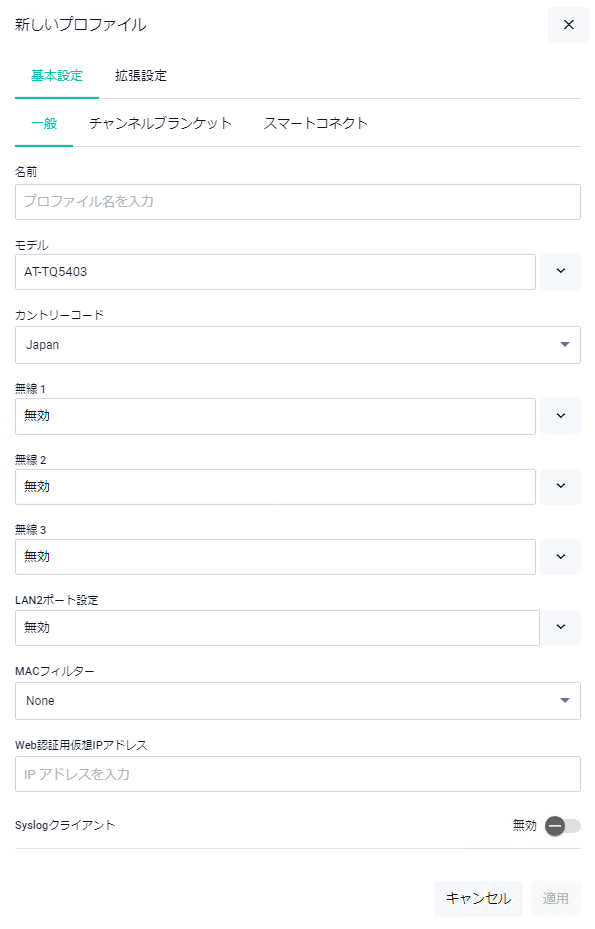Click the 適用 button
Screen dimensions: 595x929
click(x=555, y=898)
